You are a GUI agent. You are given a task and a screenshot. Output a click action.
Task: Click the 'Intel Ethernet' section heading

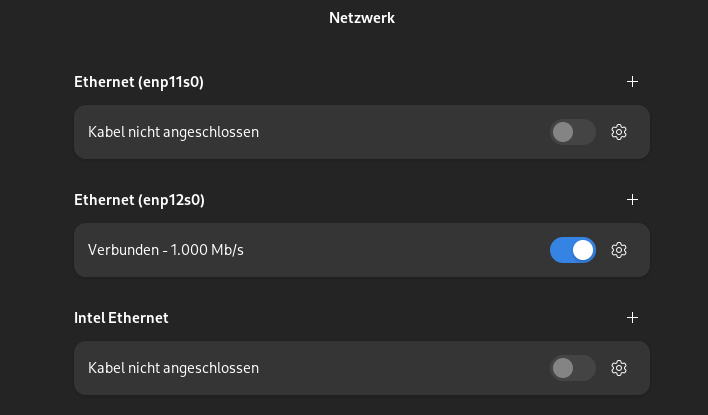(121, 318)
